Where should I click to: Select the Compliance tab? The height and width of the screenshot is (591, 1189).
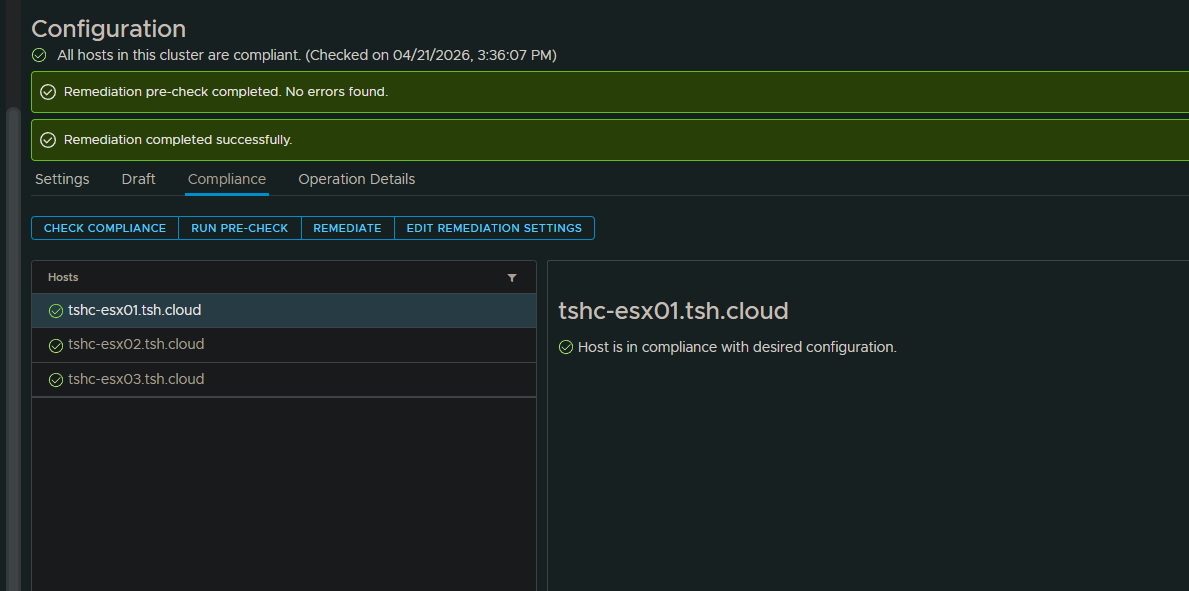[227, 179]
